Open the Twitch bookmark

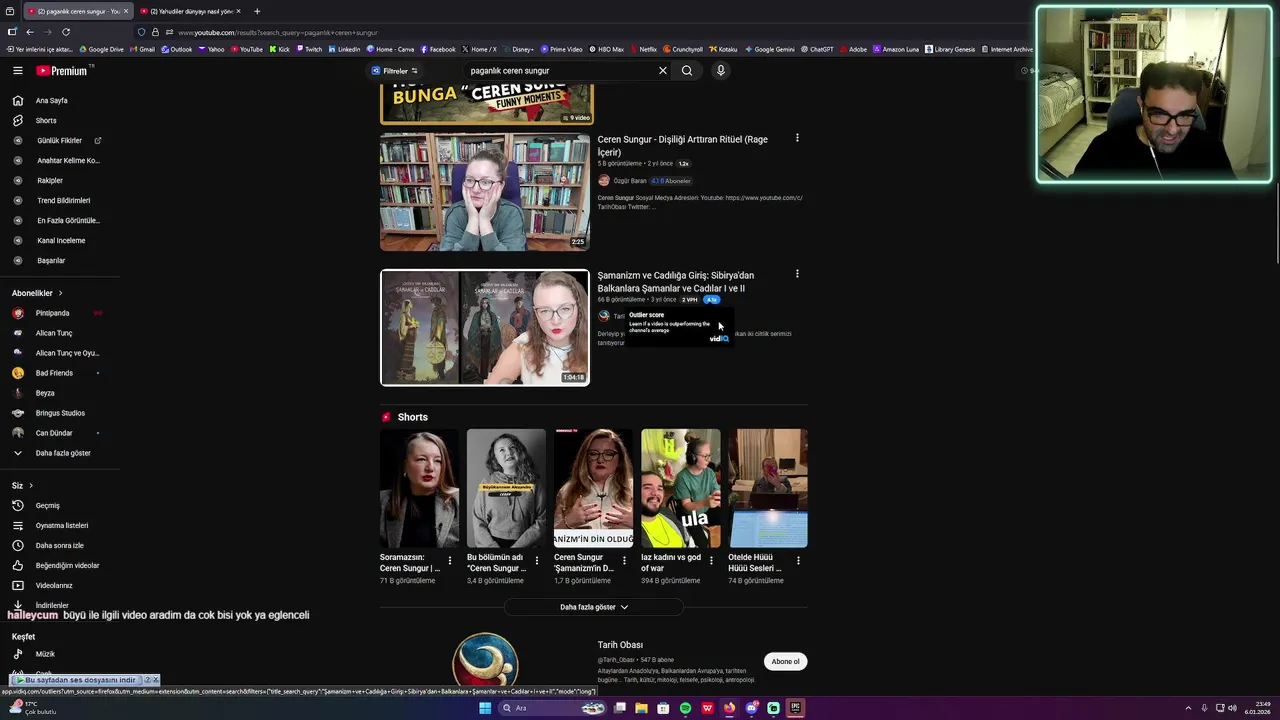[309, 49]
